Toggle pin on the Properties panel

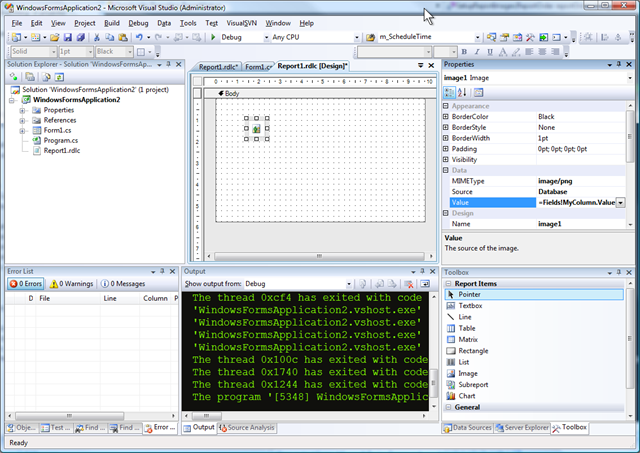point(619,64)
